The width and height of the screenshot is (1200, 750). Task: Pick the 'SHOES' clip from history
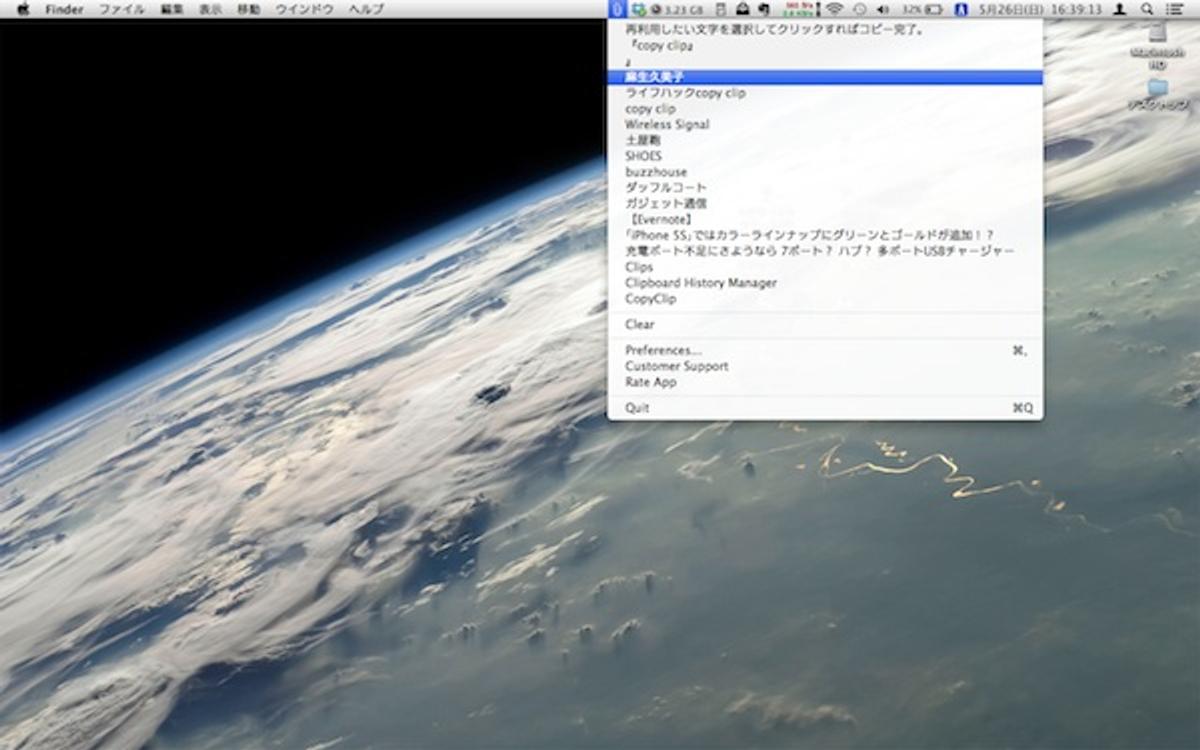pos(643,156)
